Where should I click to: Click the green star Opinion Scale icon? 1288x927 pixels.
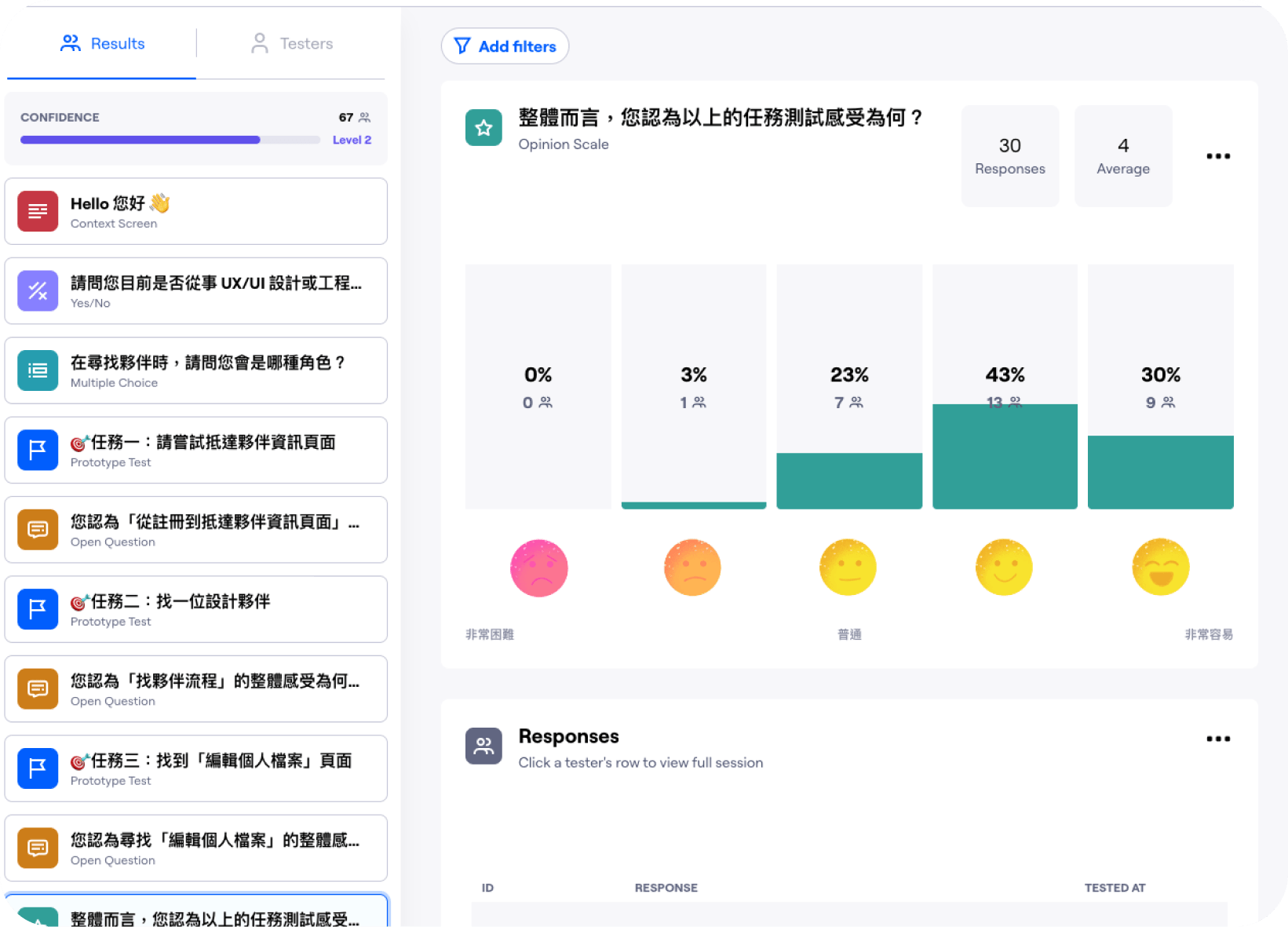coord(483,127)
